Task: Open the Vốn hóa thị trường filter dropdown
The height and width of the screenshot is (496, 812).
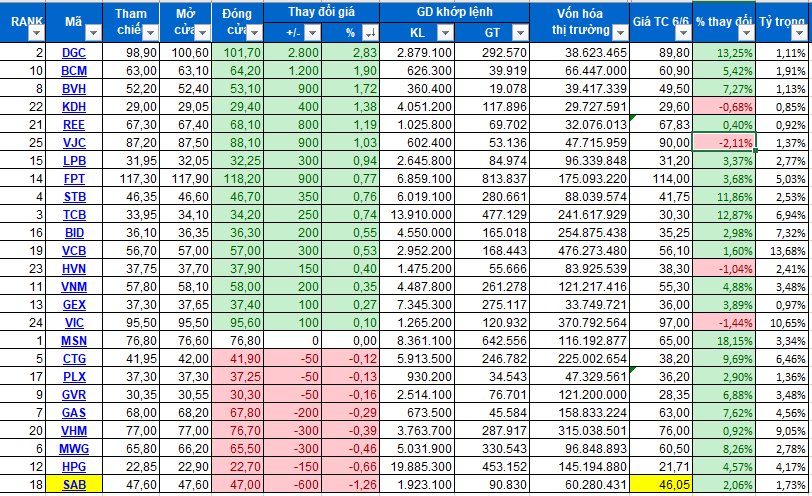Action: pos(620,33)
